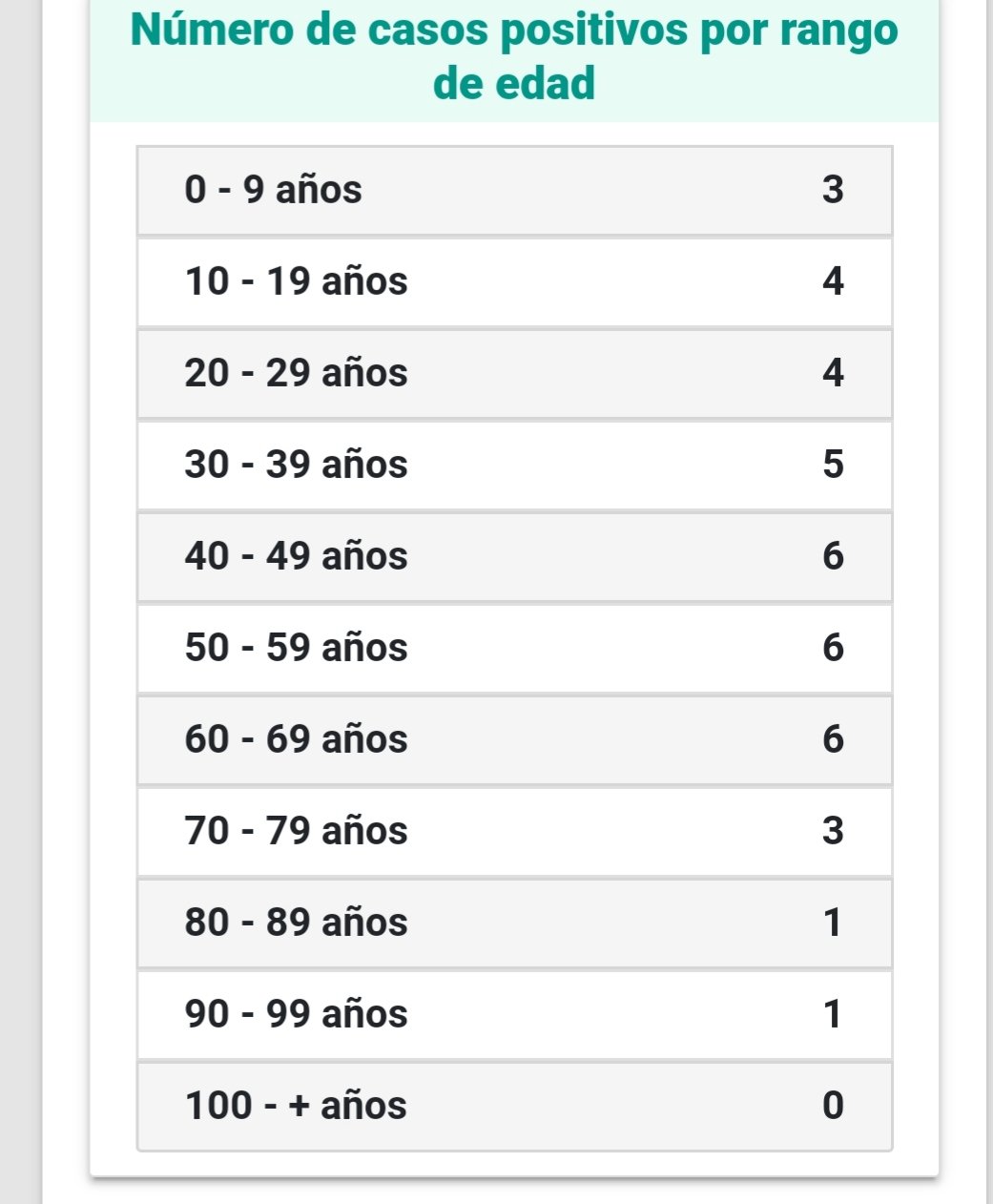Click the '10 - 19 años' row label
The height and width of the screenshot is (1204, 993).
pyautogui.click(x=296, y=281)
